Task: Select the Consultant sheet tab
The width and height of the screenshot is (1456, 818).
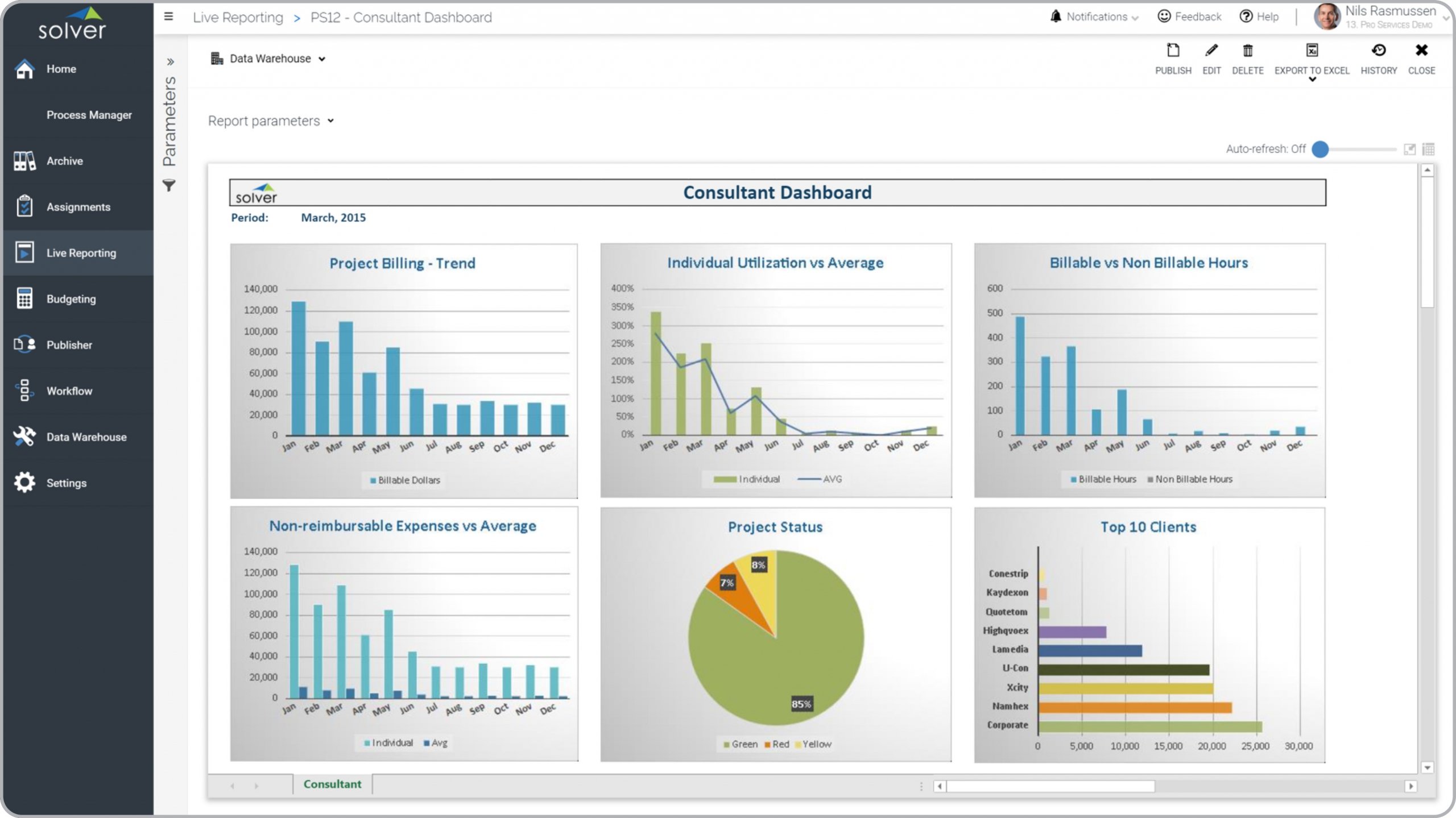Action: point(332,784)
